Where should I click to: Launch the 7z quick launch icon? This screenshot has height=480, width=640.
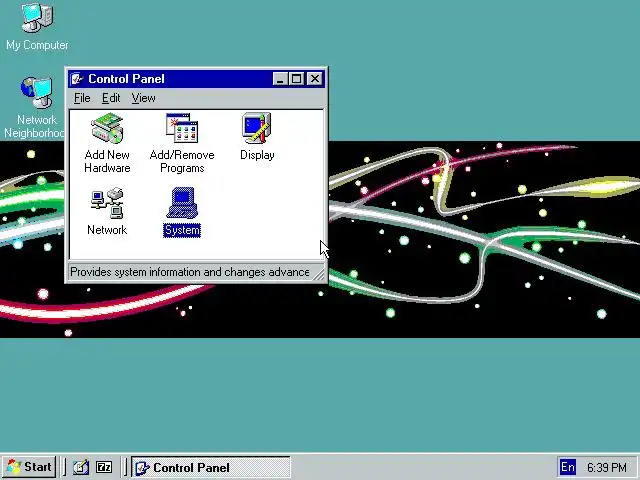point(104,467)
